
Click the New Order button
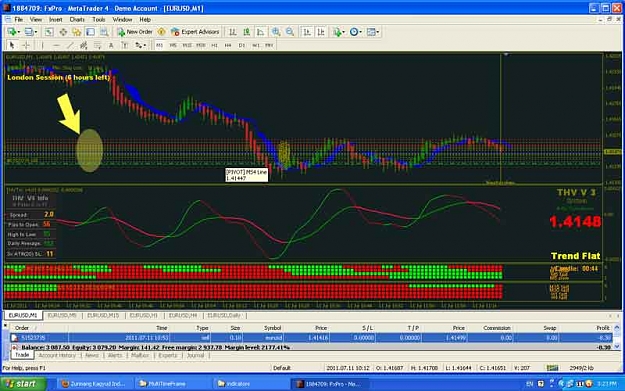pyautogui.click(x=135, y=32)
